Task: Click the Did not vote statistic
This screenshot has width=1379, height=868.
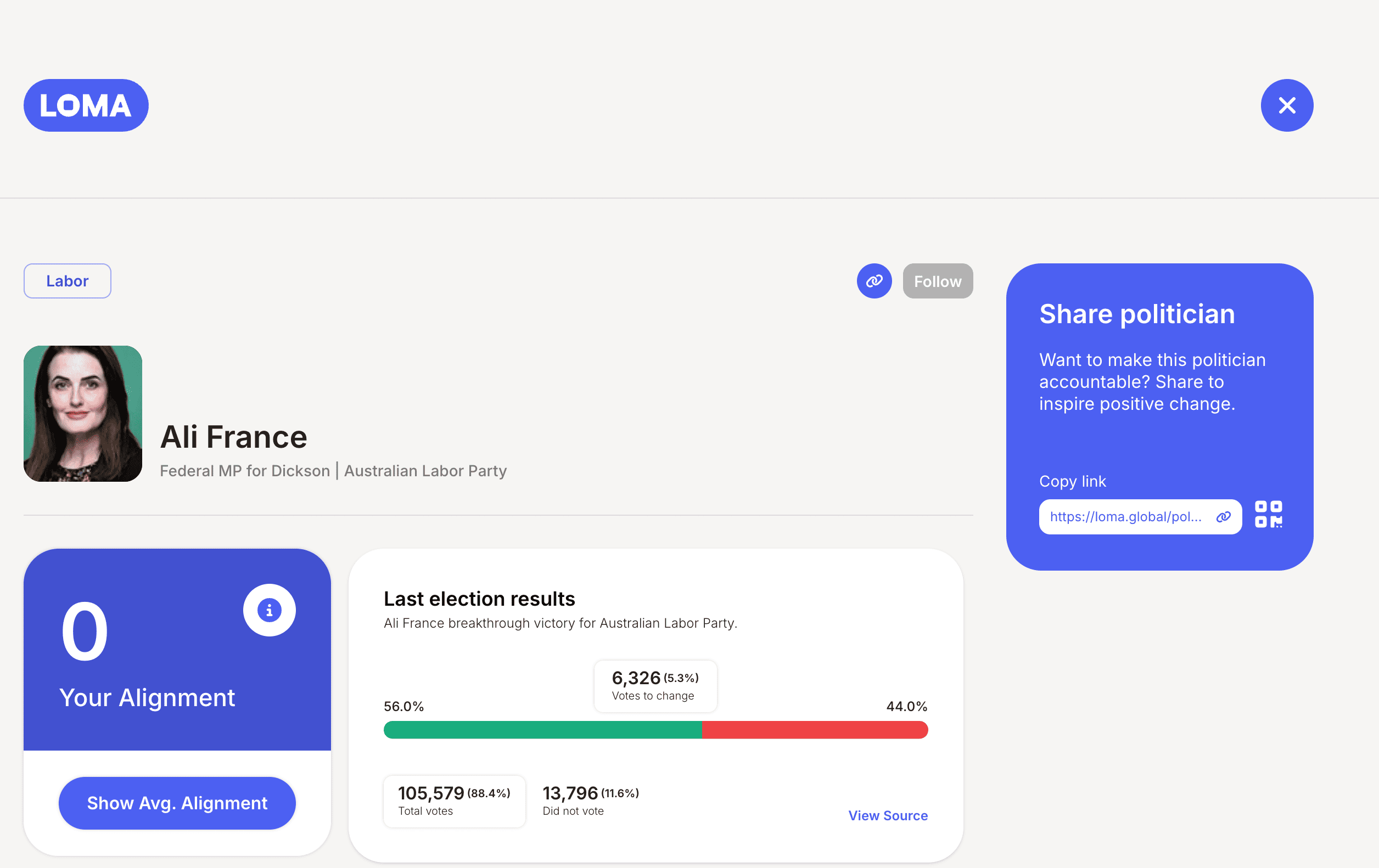Action: (590, 801)
